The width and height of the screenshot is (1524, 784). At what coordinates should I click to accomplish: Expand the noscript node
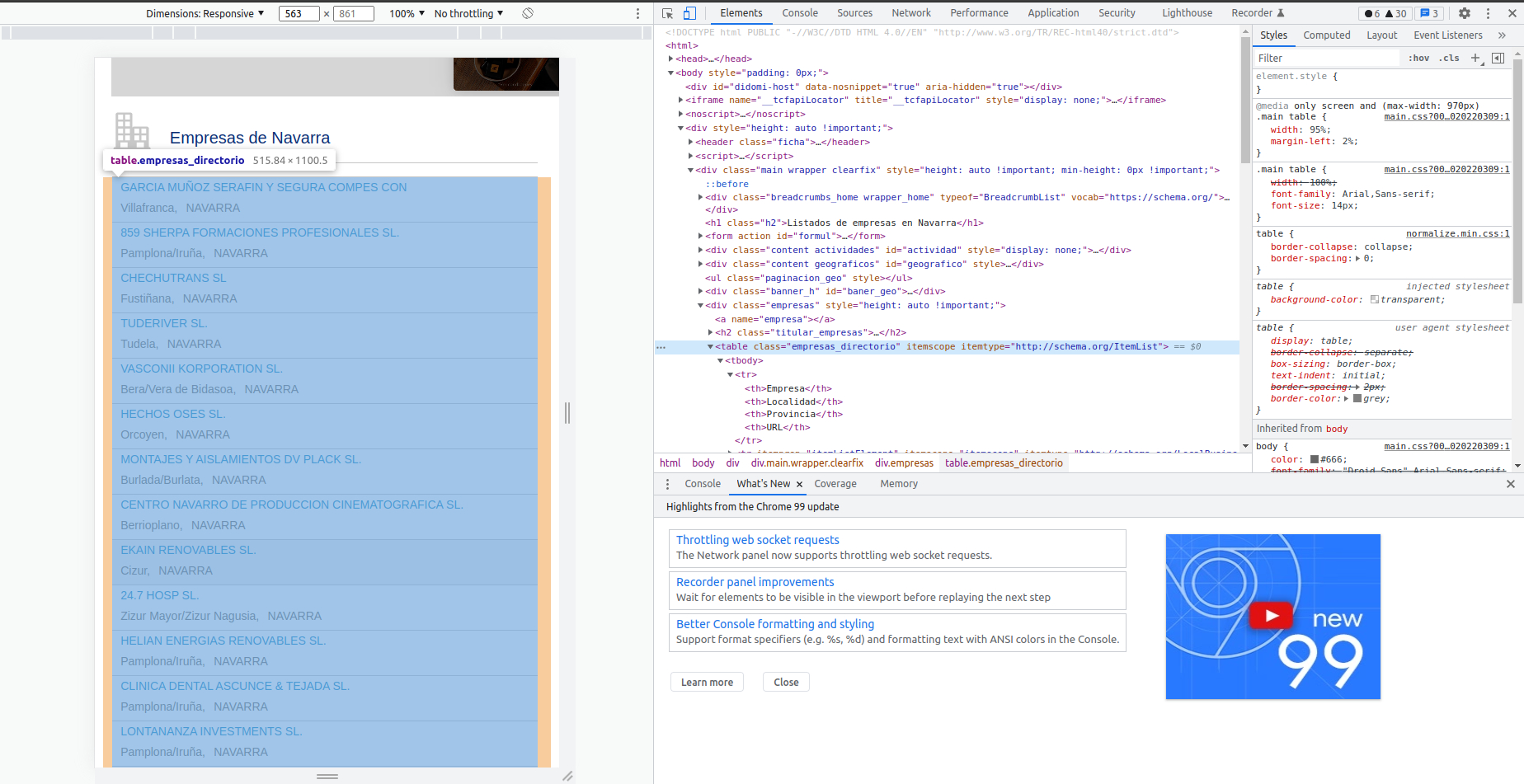681,115
